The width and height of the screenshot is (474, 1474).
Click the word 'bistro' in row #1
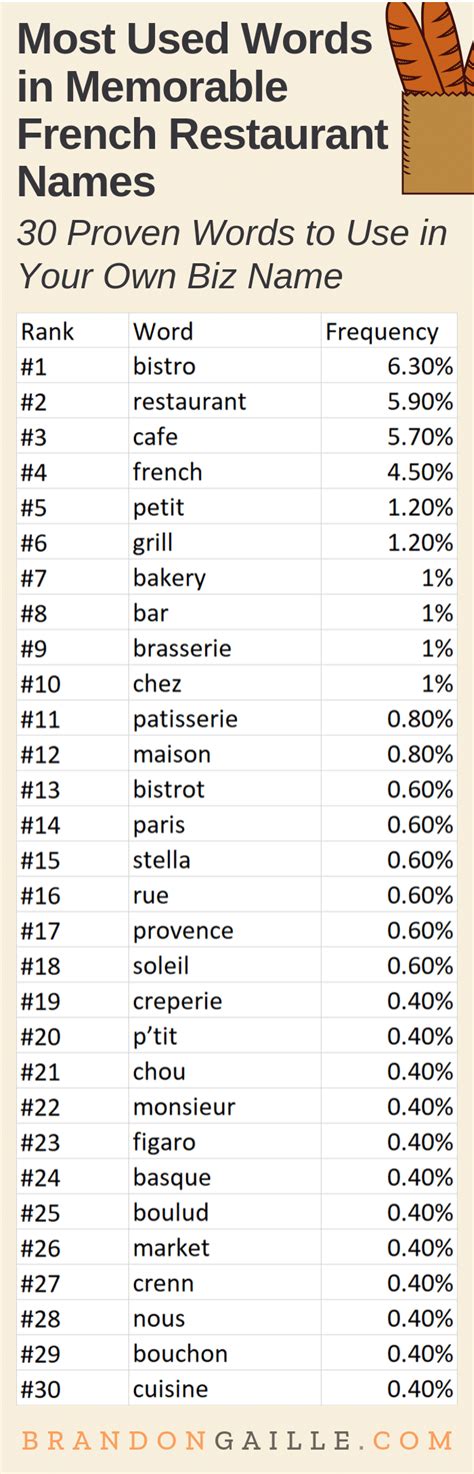164,367
